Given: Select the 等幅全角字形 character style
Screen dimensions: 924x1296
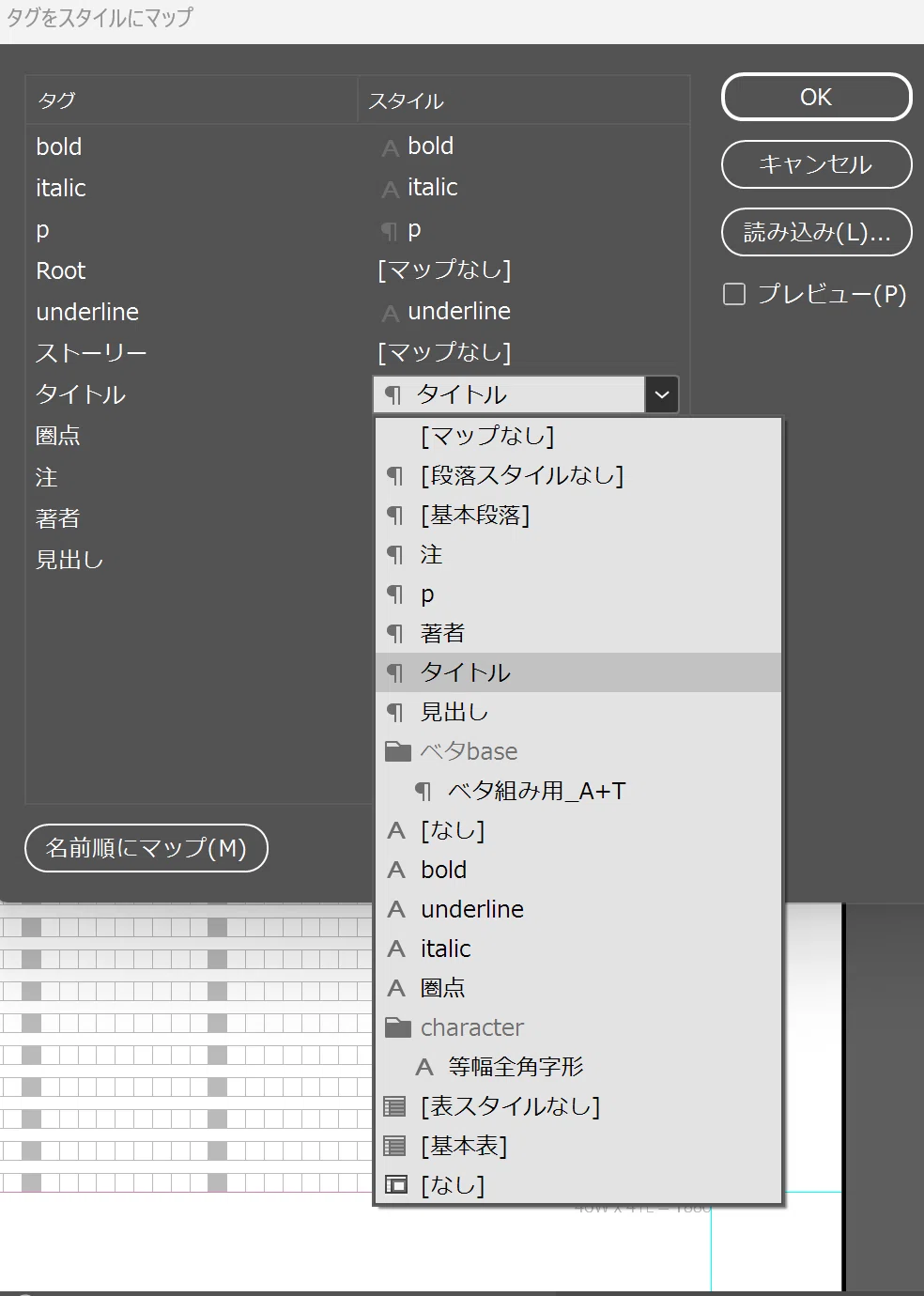Looking at the screenshot, I should (578, 1067).
